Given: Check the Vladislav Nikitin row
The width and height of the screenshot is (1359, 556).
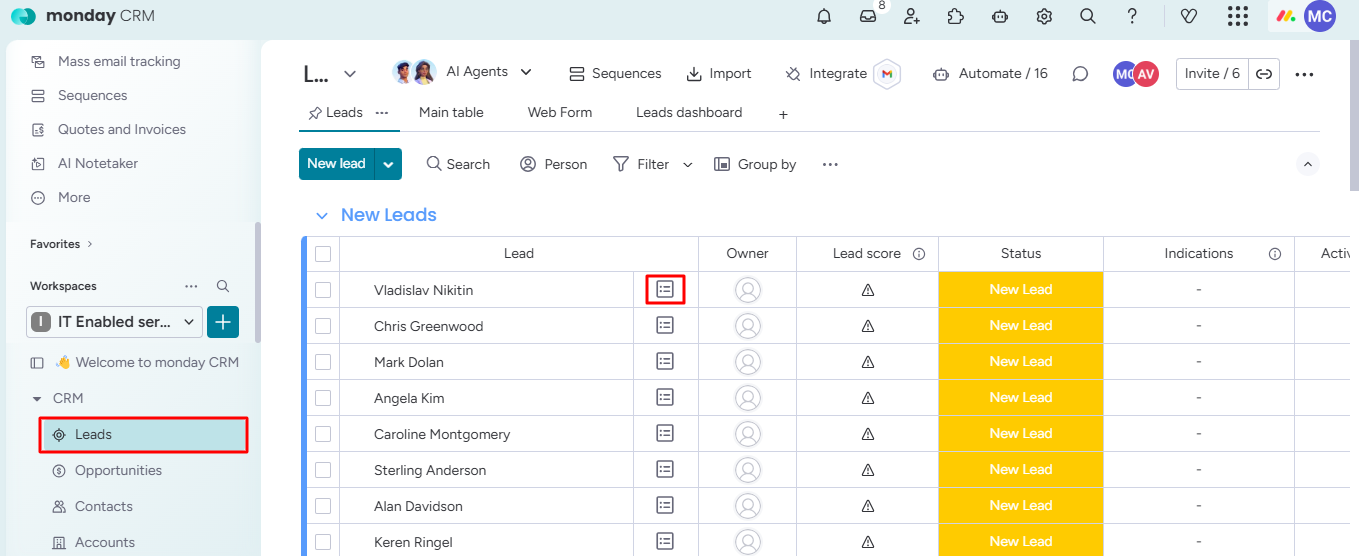Looking at the screenshot, I should (323, 290).
